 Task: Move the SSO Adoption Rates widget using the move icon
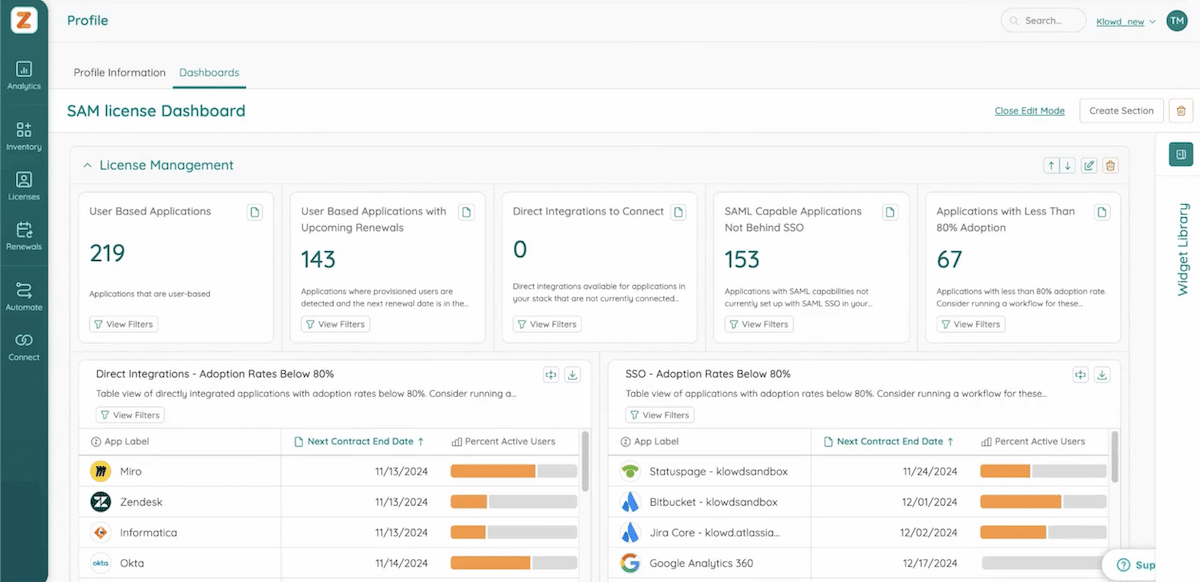pos(1080,374)
